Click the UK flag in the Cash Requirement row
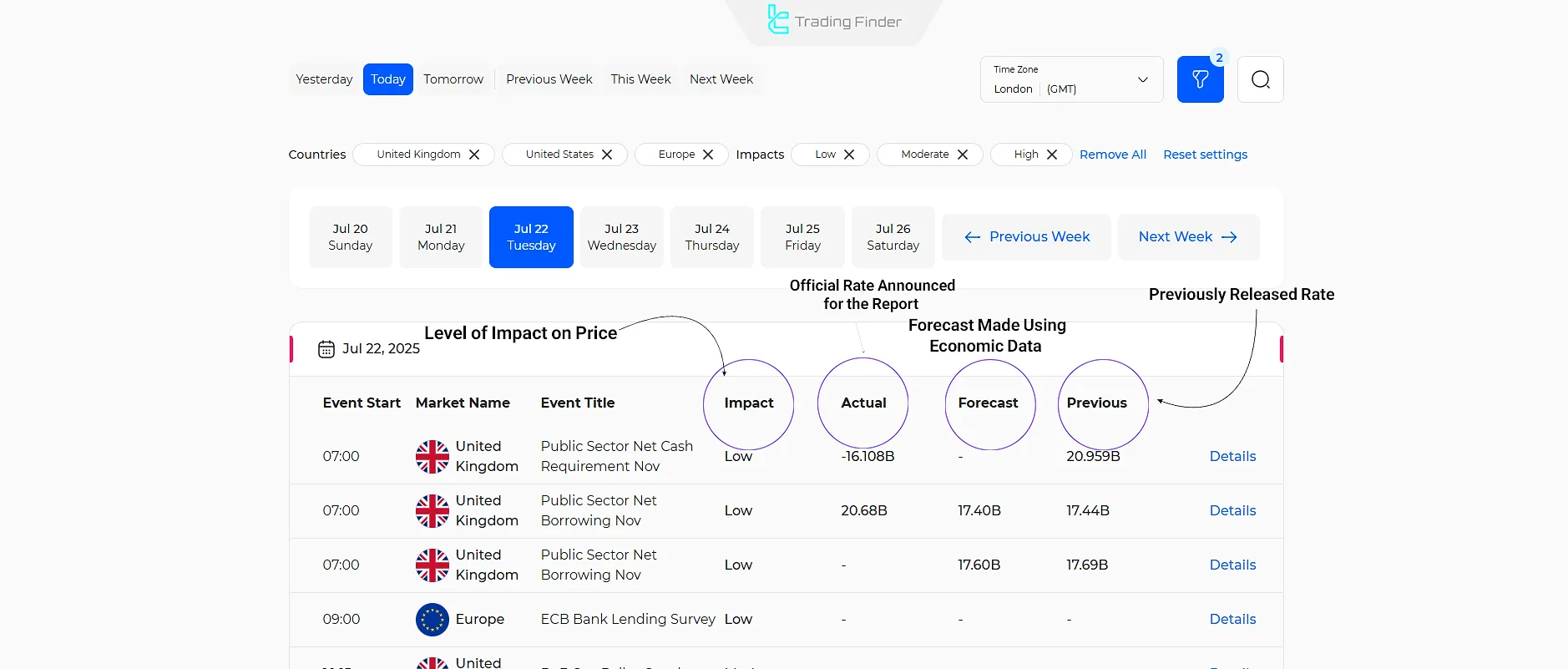The width and height of the screenshot is (1568, 669). point(432,457)
